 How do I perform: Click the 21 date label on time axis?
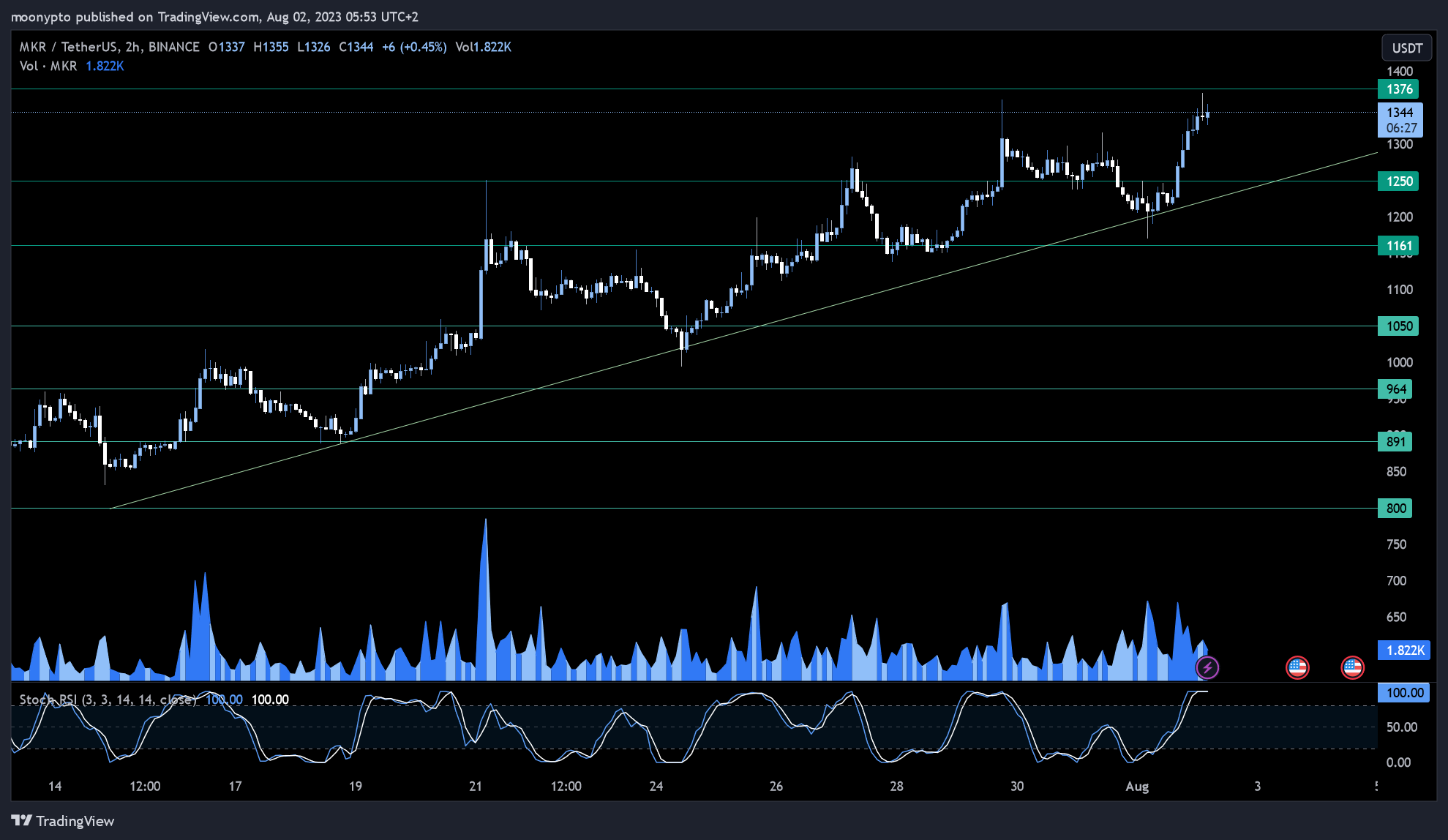(x=476, y=787)
